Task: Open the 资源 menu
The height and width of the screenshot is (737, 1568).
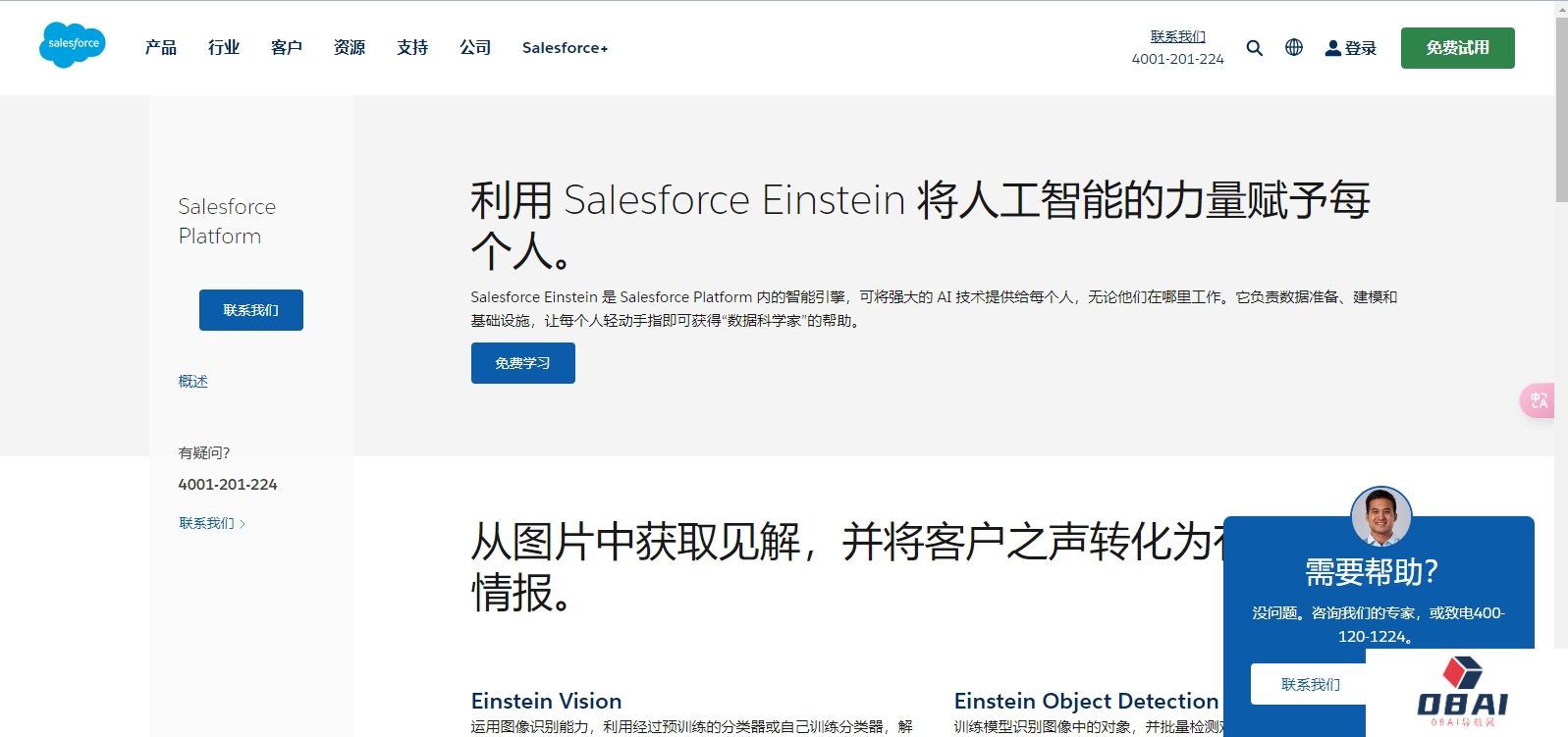Action: pos(350,47)
